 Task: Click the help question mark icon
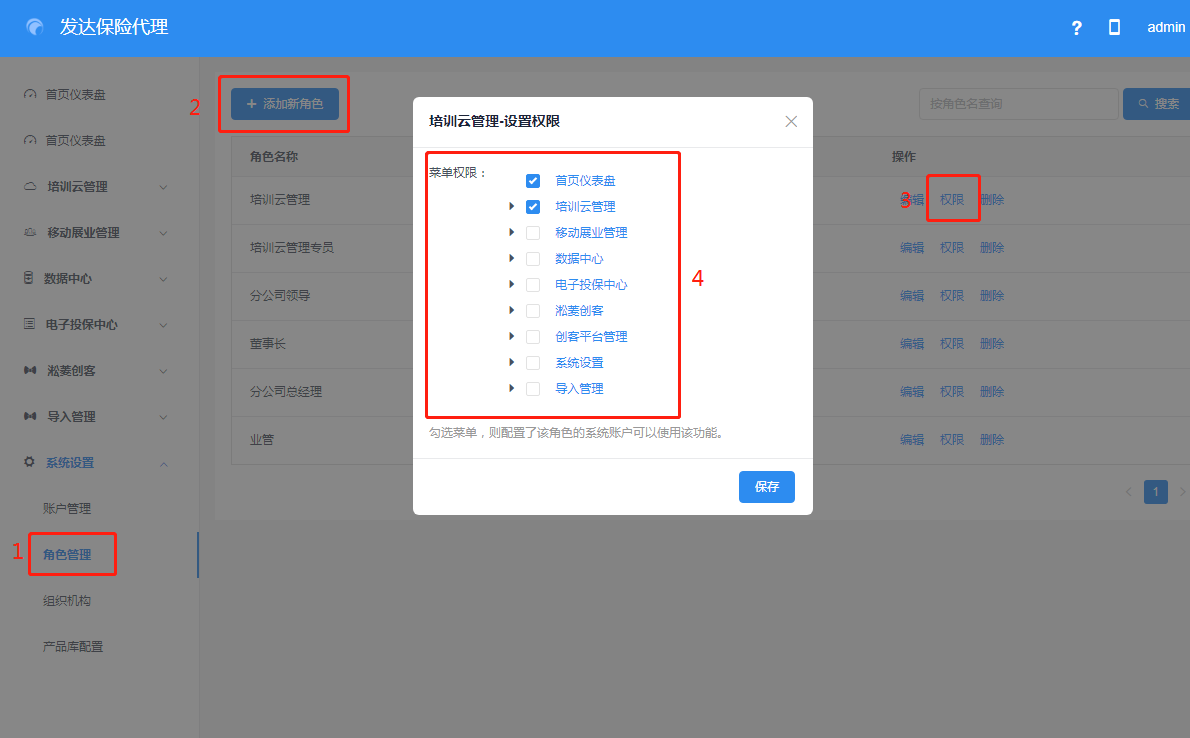click(1076, 28)
